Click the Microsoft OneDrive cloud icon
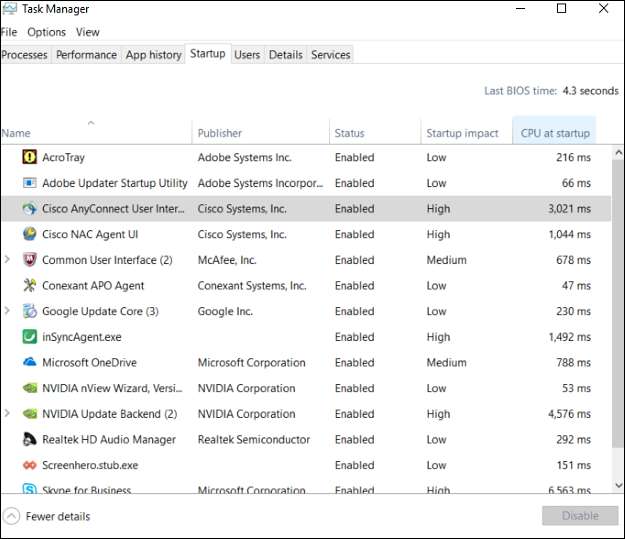 pos(29,362)
